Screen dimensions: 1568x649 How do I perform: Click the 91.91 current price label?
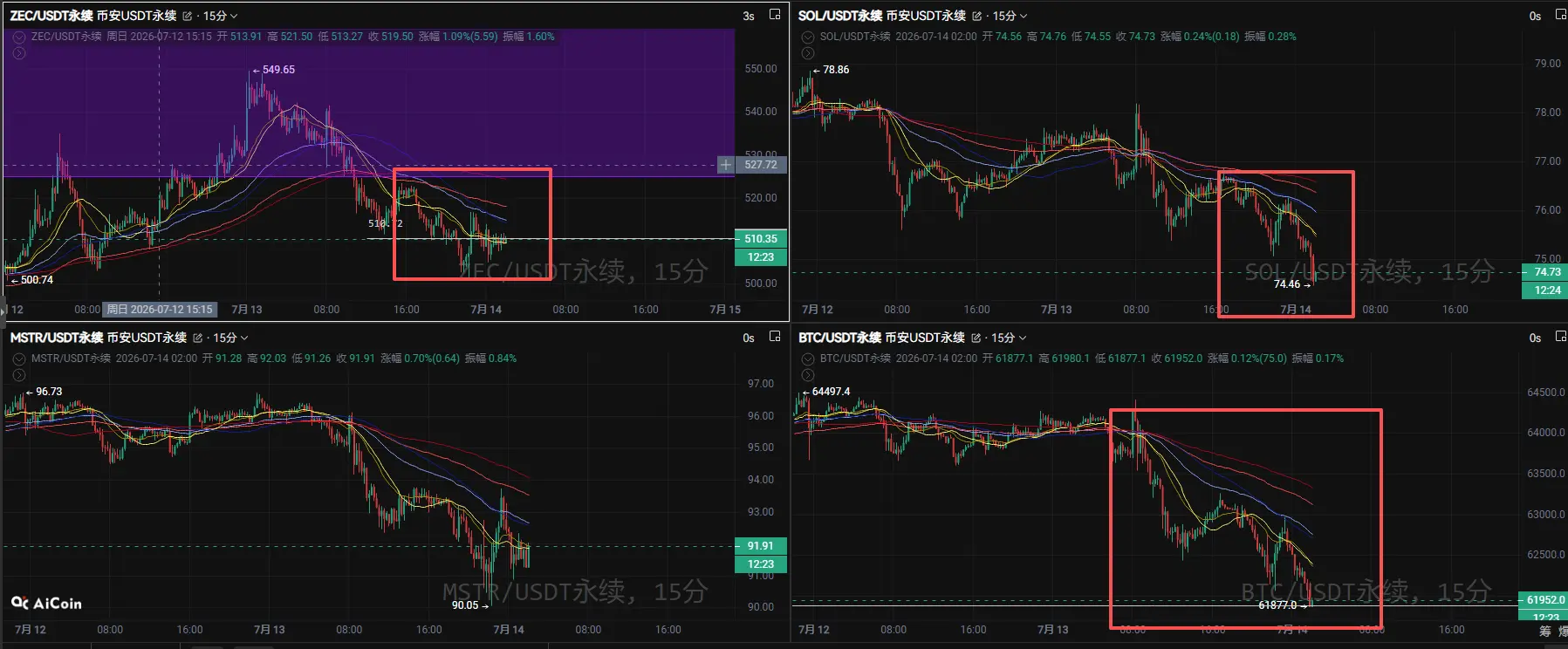click(762, 545)
